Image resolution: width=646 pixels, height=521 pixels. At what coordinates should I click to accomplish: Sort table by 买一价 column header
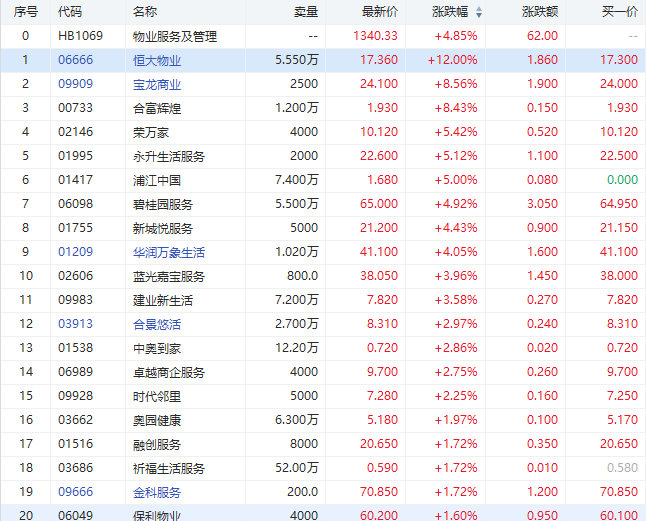pyautogui.click(x=620, y=12)
